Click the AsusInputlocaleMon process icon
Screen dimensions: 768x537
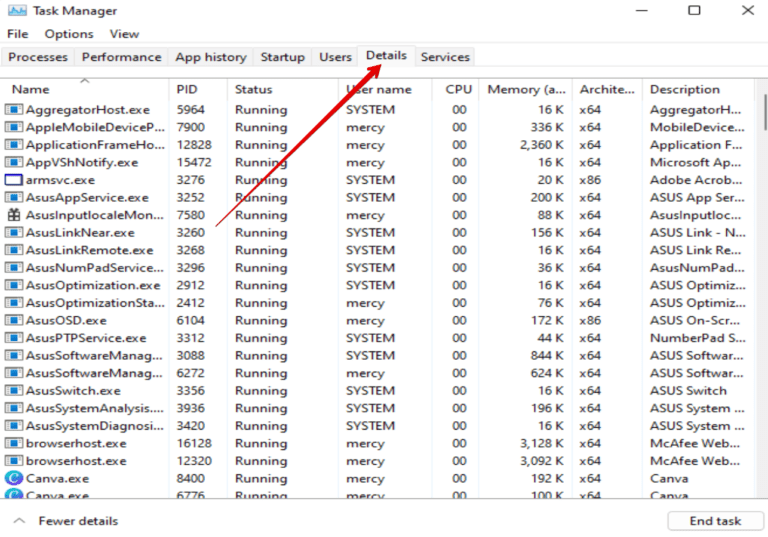click(14, 215)
